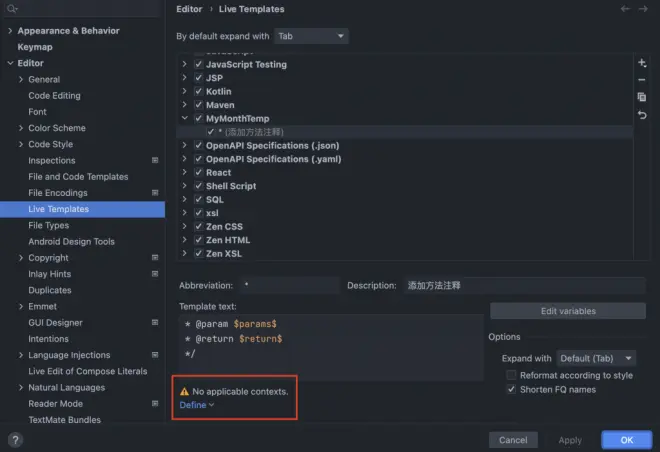This screenshot has width=660, height=452.
Task: Open the Keymap settings page
Action: pos(35,47)
